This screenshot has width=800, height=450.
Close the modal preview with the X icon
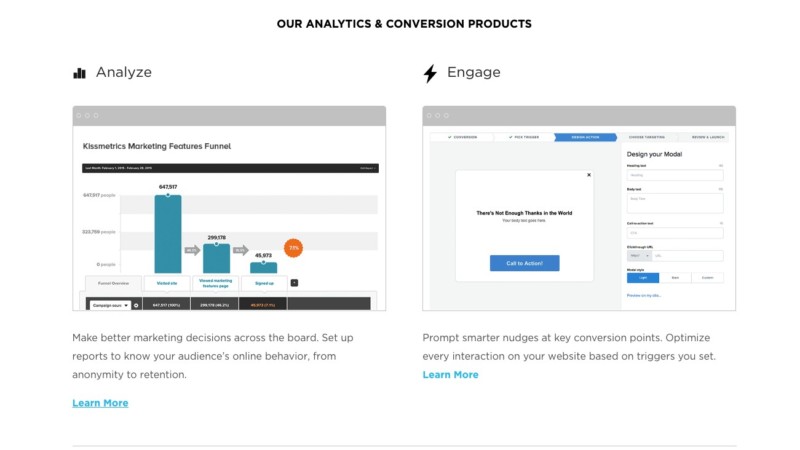point(589,175)
